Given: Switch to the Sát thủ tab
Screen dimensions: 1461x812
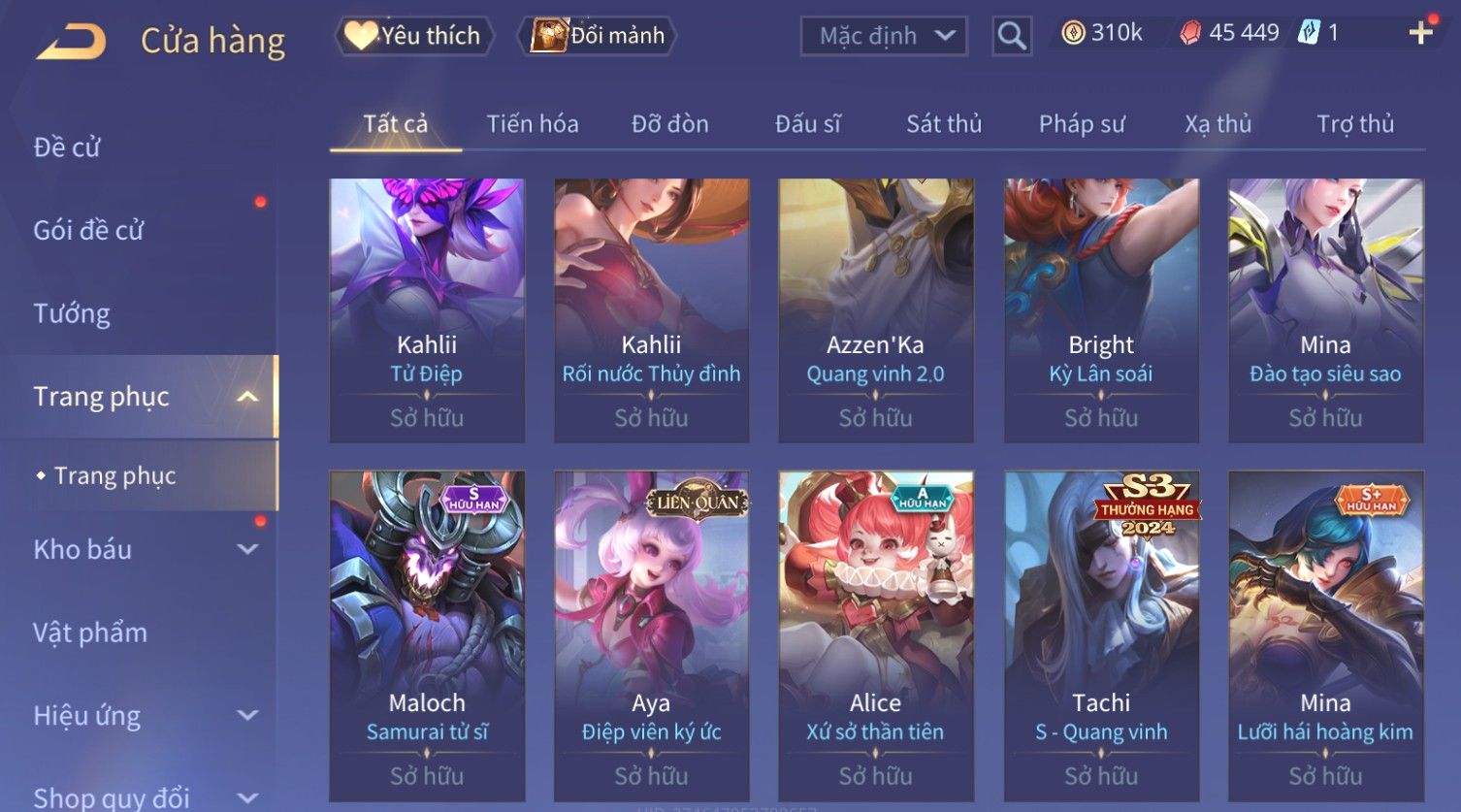Looking at the screenshot, I should coord(944,124).
